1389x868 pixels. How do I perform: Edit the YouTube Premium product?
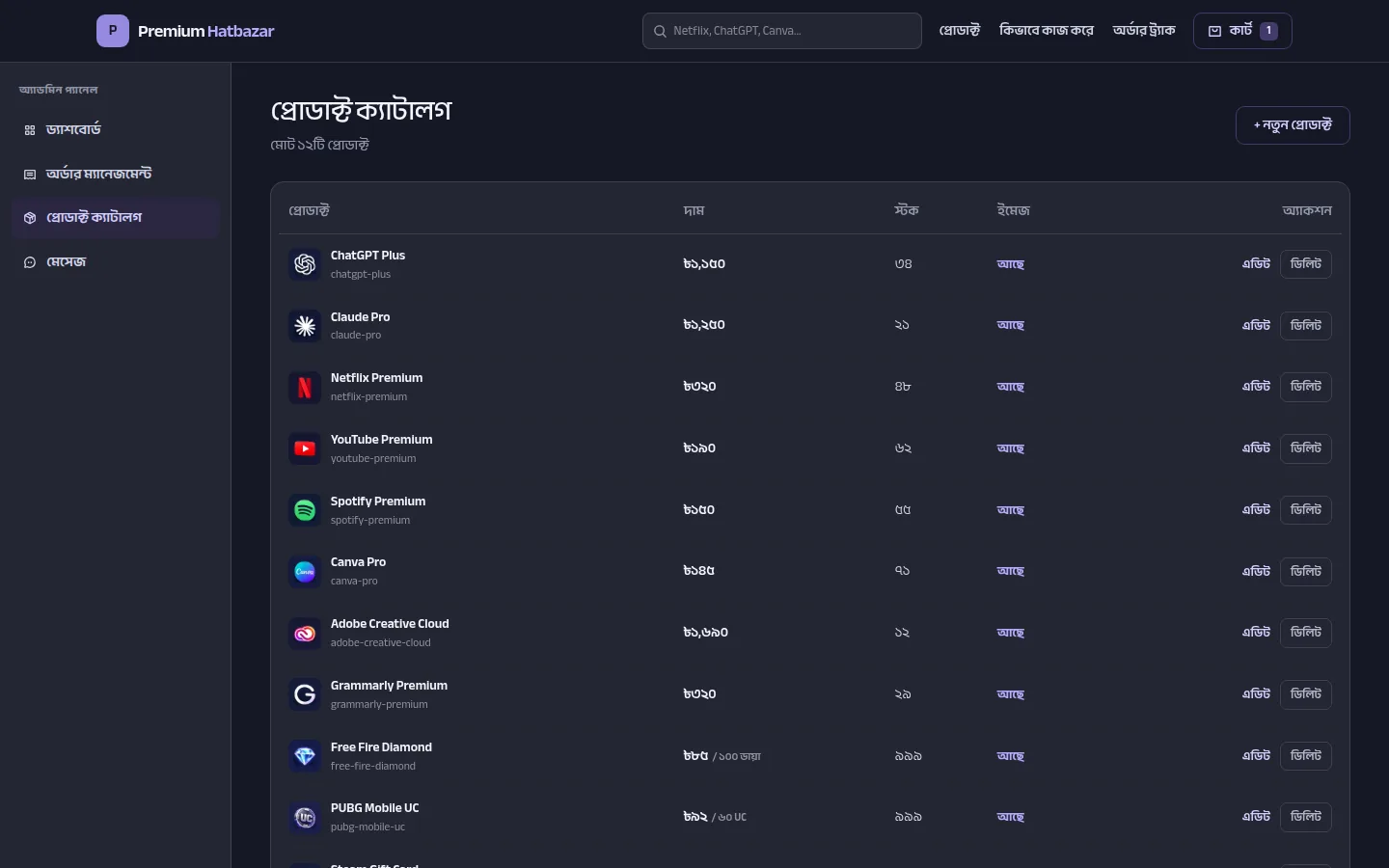click(x=1256, y=448)
